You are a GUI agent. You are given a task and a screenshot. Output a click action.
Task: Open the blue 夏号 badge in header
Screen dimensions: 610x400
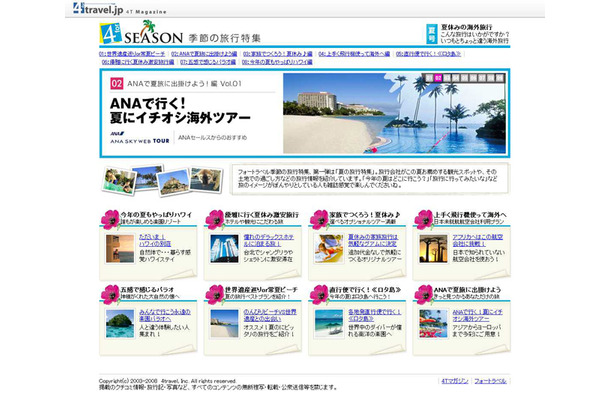432,34
